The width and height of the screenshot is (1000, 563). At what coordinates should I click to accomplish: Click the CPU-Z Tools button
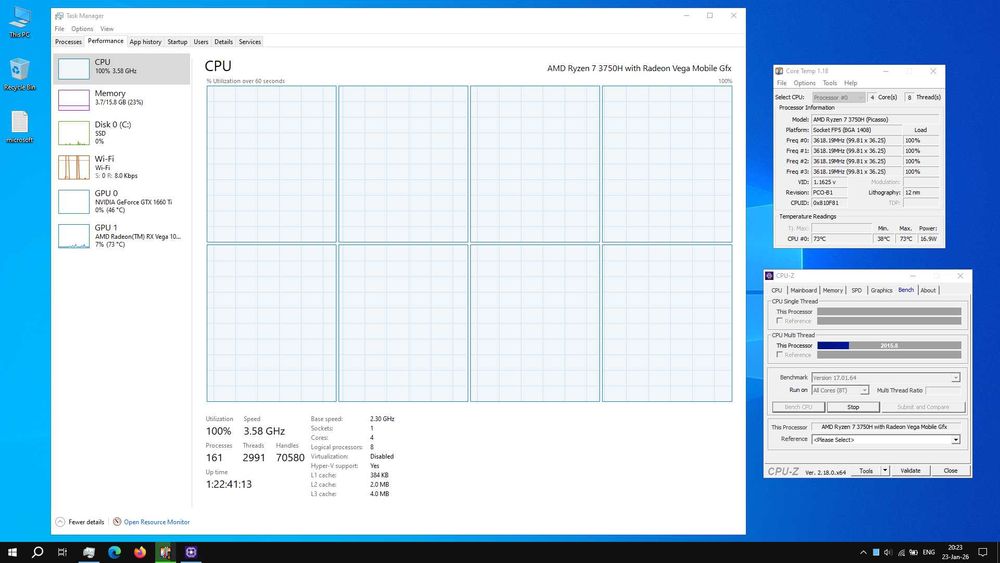[x=865, y=471]
